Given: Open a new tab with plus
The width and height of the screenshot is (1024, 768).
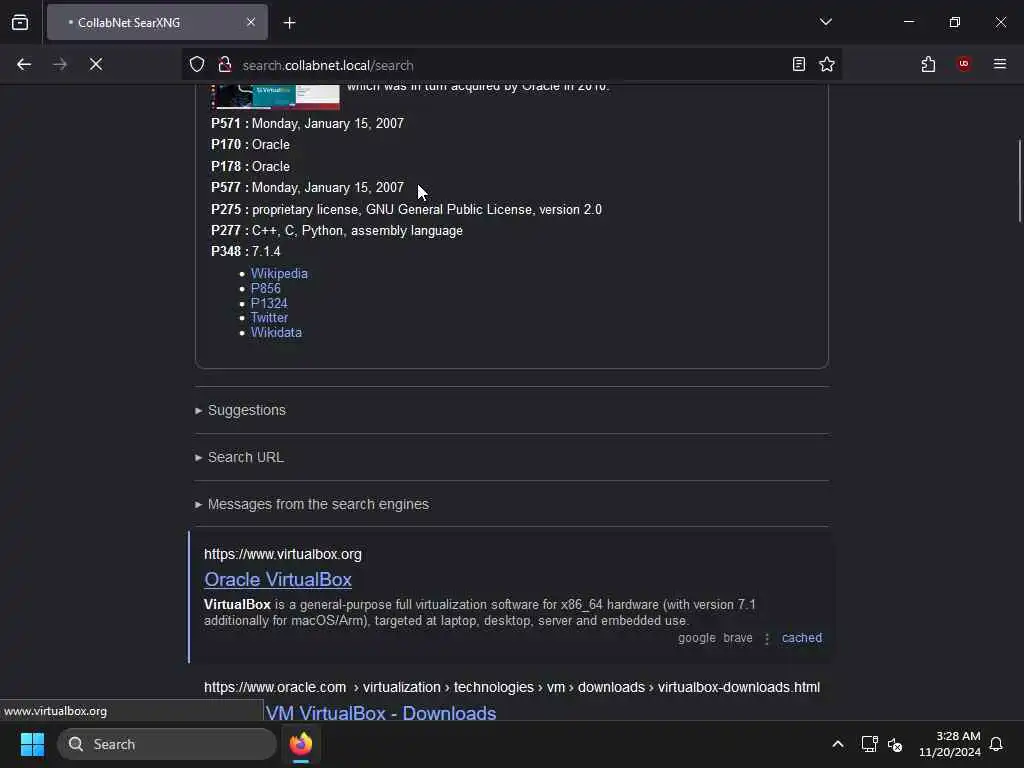Looking at the screenshot, I should click(x=289, y=23).
